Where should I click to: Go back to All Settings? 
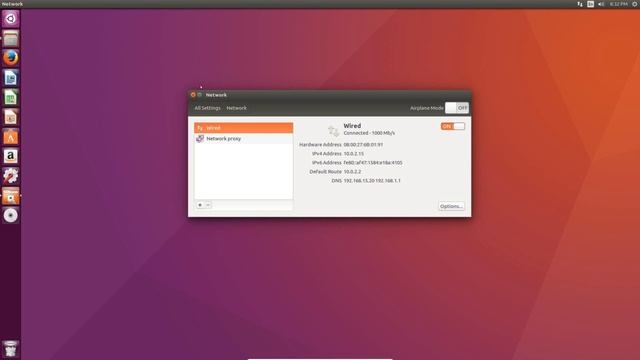tap(207, 108)
